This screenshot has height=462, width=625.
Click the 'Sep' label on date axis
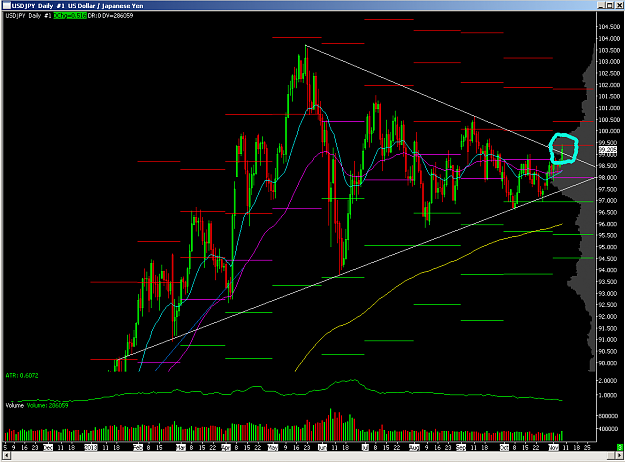pyautogui.click(x=461, y=448)
